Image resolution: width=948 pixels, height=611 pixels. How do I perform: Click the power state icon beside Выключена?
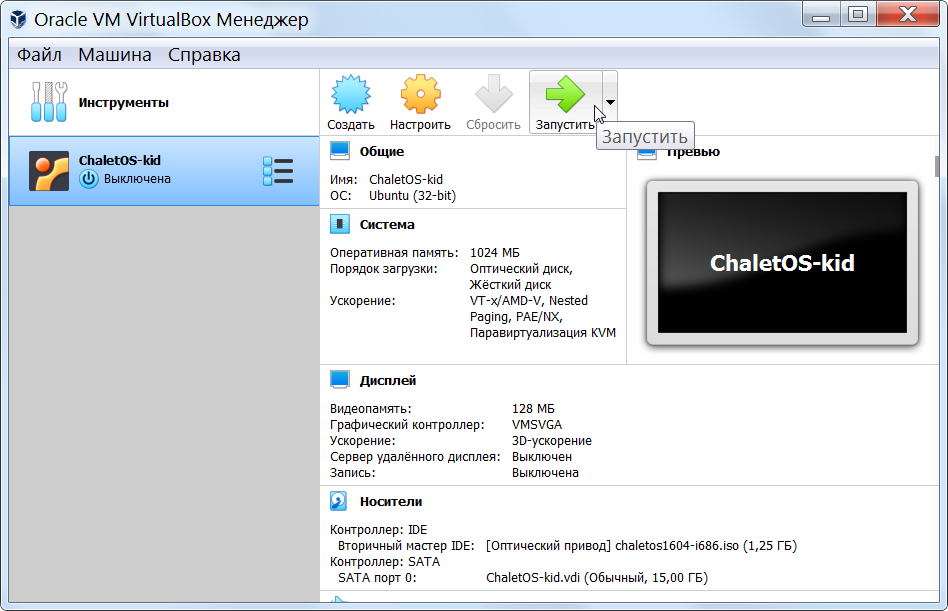tap(88, 179)
